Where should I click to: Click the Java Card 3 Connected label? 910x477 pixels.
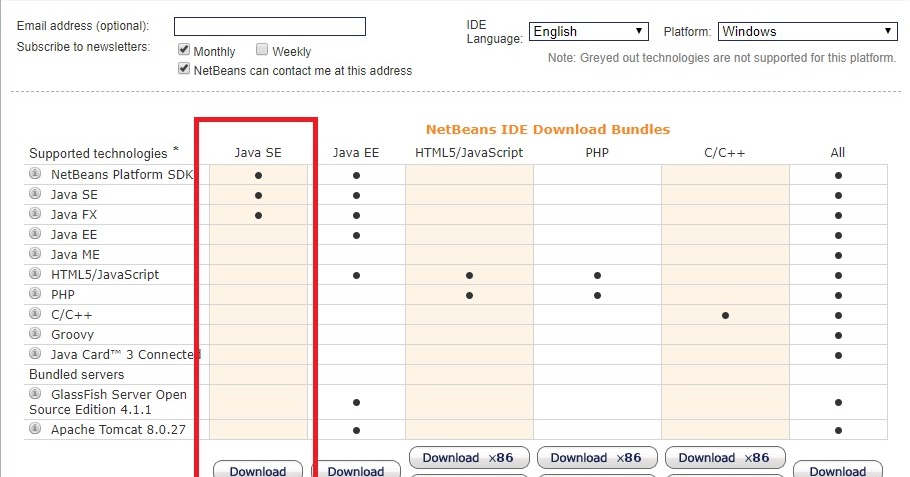126,355
